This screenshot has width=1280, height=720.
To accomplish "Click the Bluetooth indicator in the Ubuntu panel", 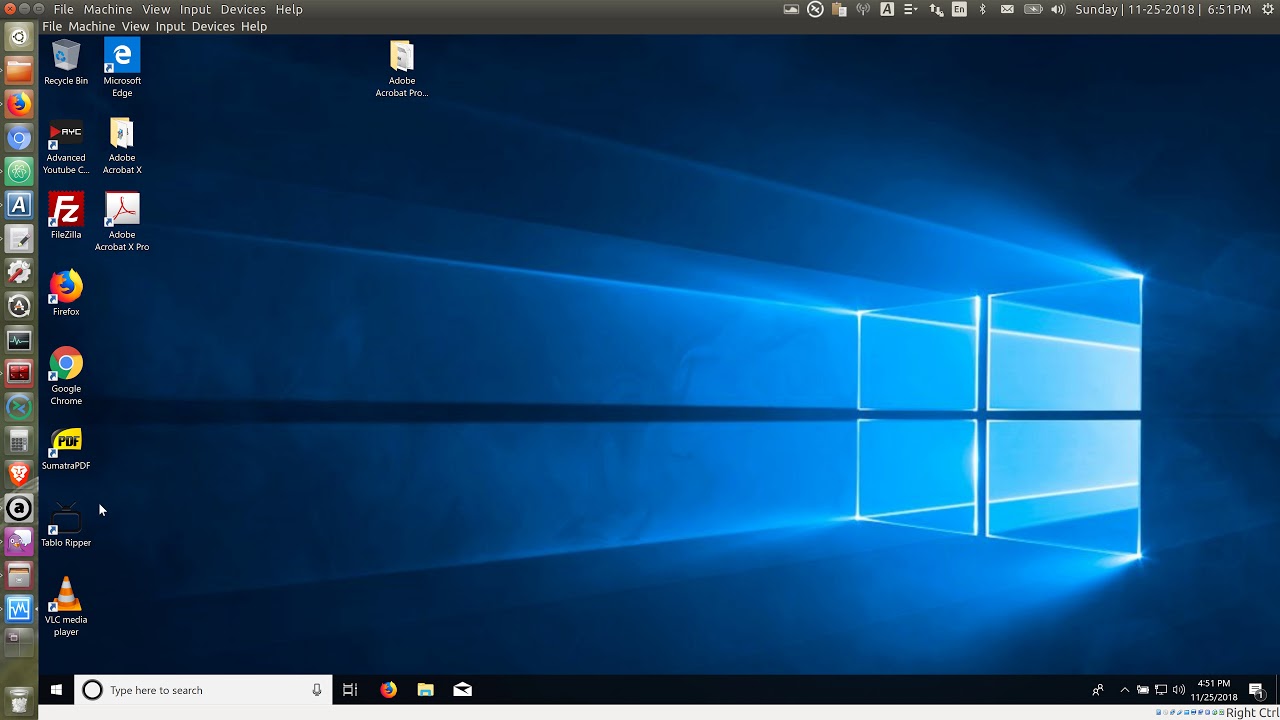I will (x=983, y=9).
